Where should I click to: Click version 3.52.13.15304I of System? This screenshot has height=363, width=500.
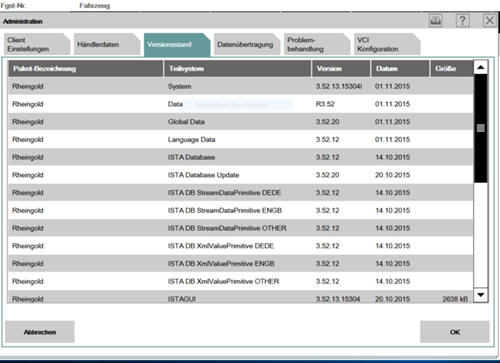click(339, 86)
